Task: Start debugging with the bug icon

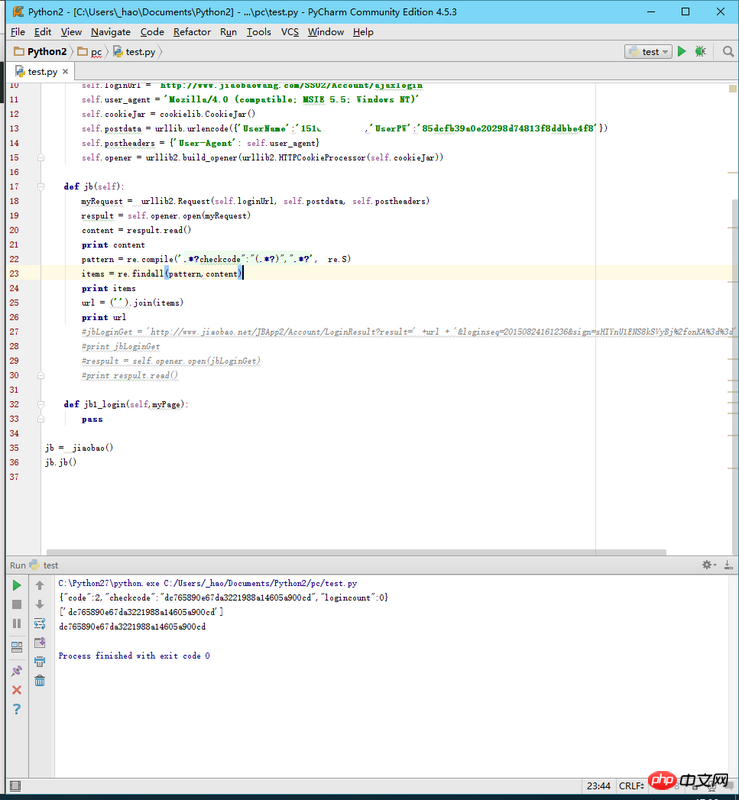Action: 700,51
